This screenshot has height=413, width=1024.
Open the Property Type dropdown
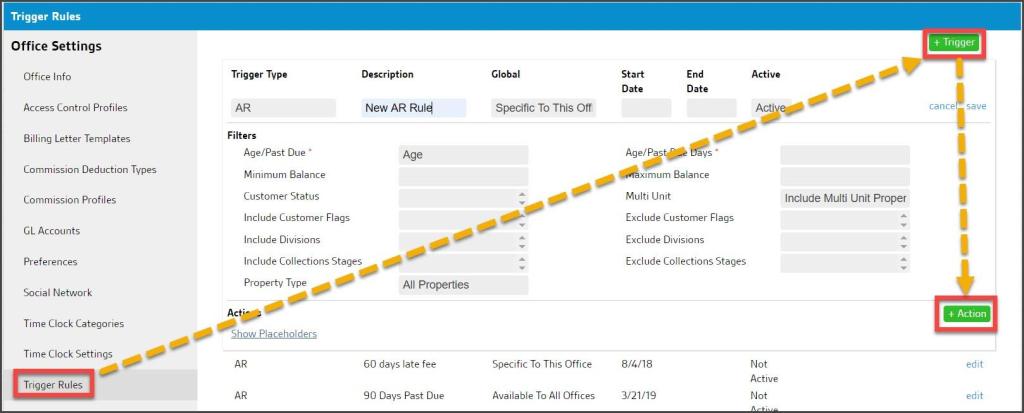click(x=463, y=285)
